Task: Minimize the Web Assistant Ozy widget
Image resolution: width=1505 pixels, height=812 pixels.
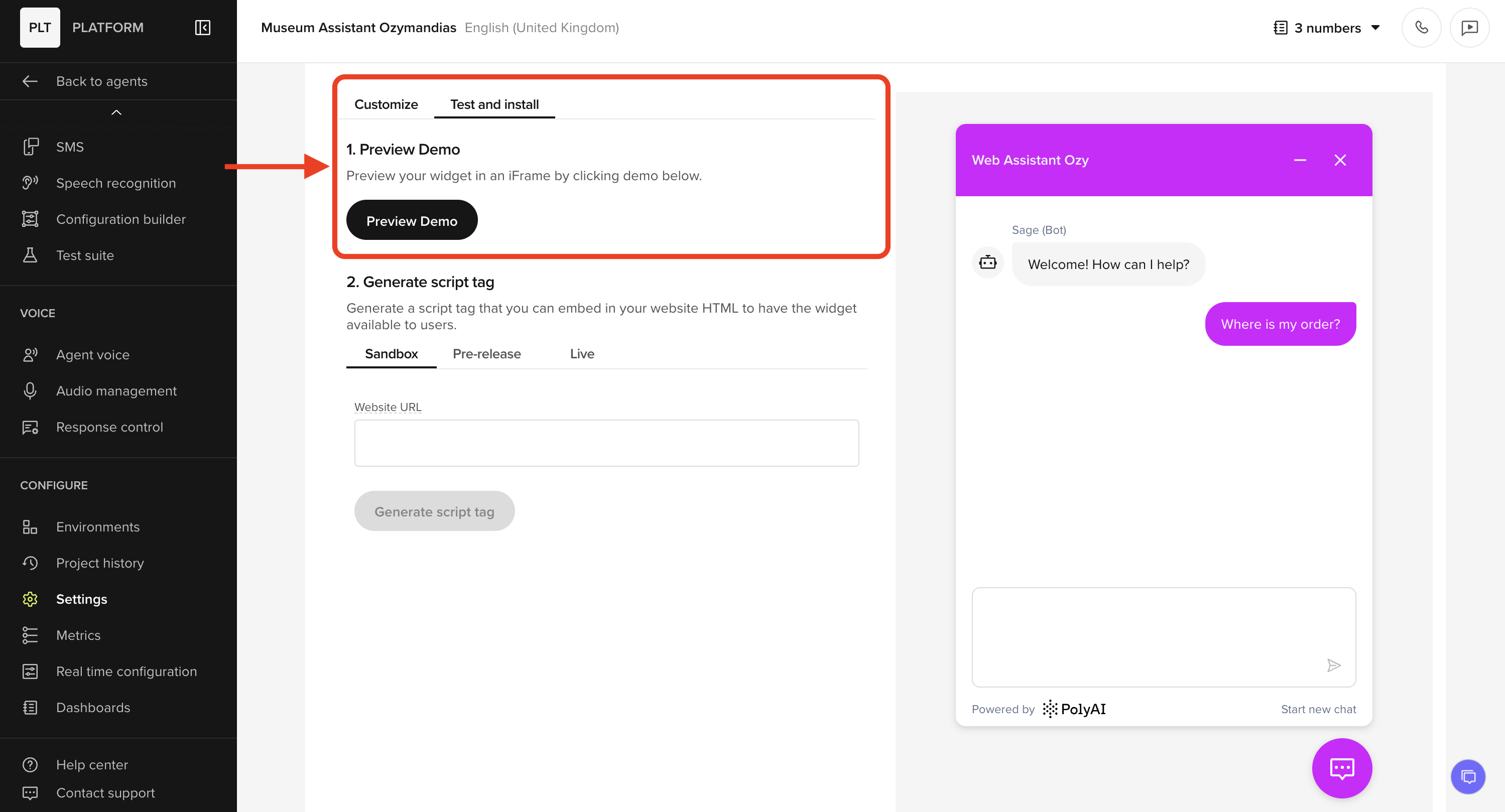Action: tap(1299, 160)
